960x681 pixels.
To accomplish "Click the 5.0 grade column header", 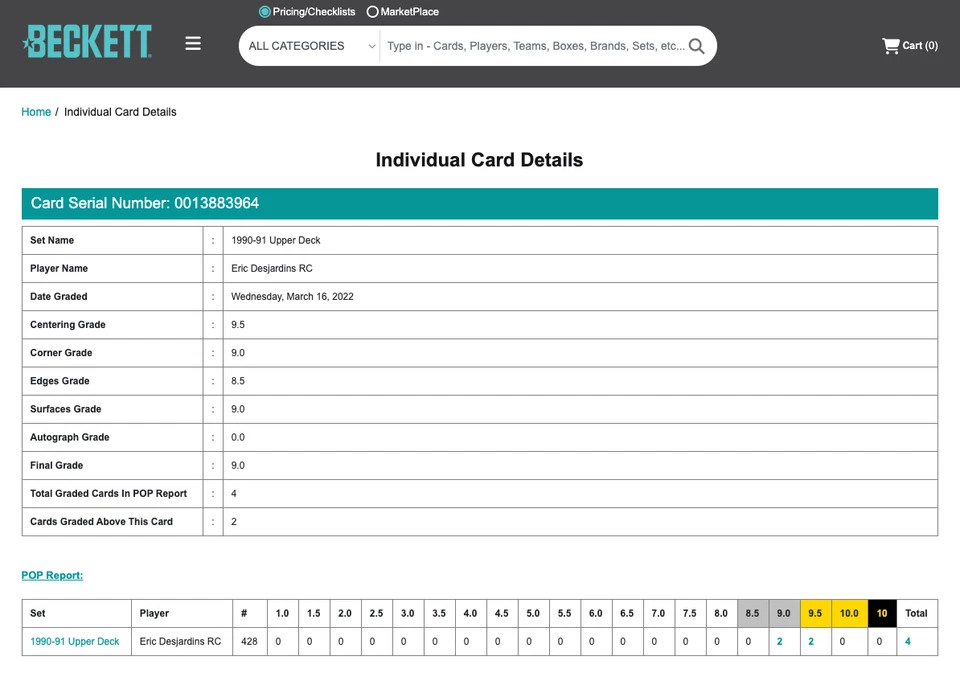I will [x=533, y=613].
